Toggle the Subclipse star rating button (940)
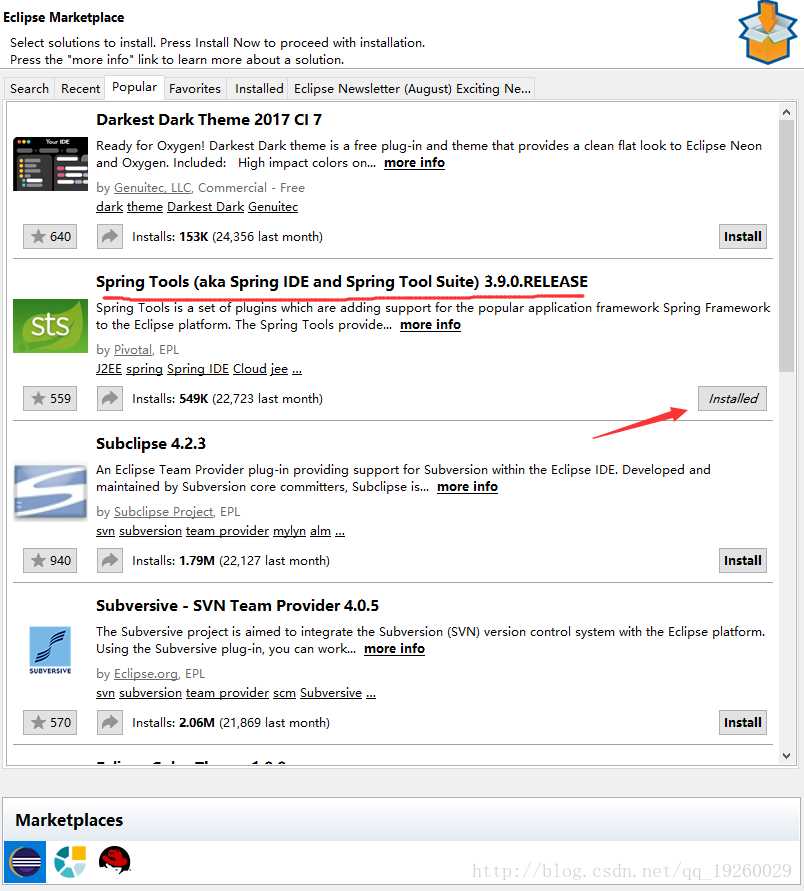 (x=50, y=561)
